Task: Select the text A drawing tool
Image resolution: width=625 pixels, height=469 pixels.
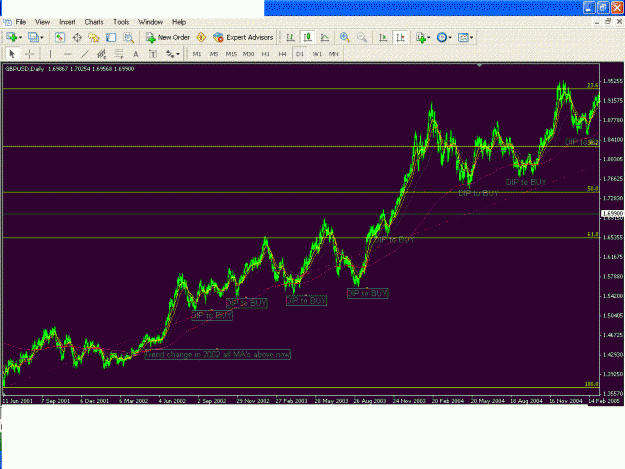Action: [x=136, y=54]
